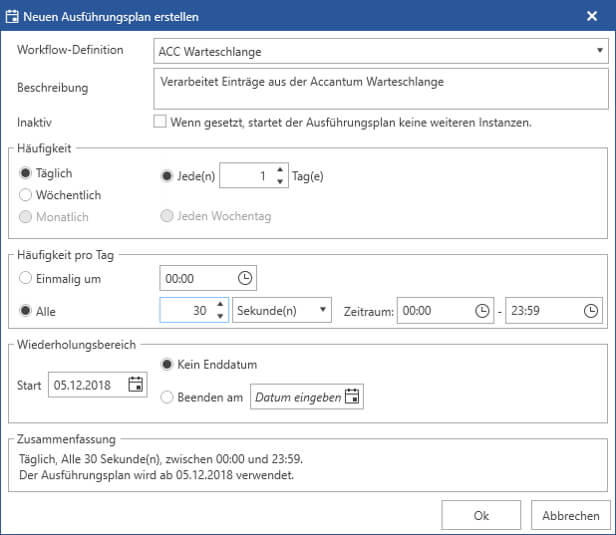Confirm with the Ok button
The height and width of the screenshot is (535, 616).
point(481,515)
